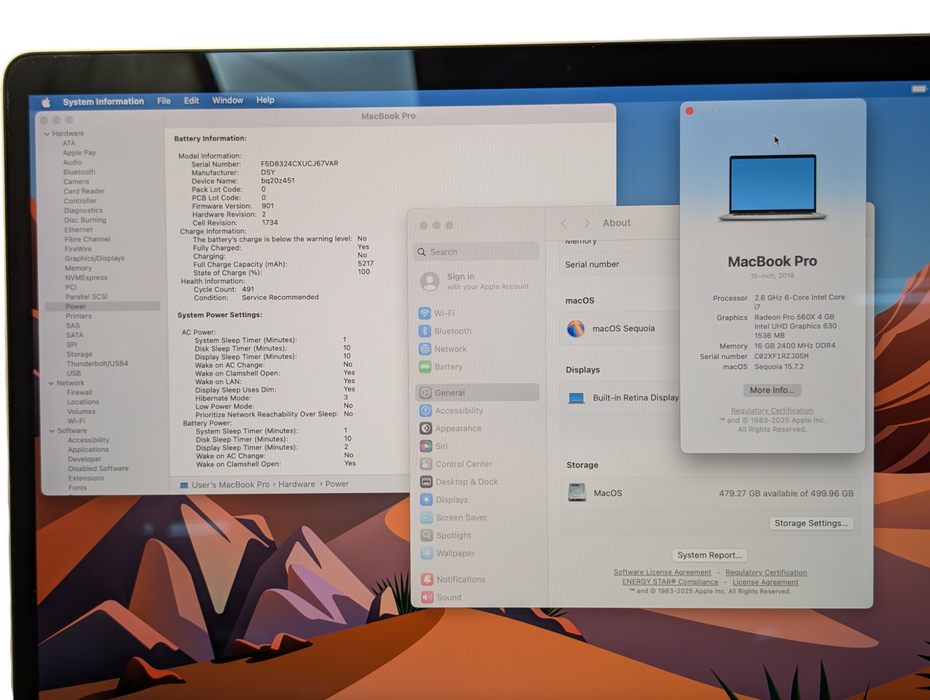Select Power in Hardware list
The height and width of the screenshot is (700, 930).
(103, 307)
